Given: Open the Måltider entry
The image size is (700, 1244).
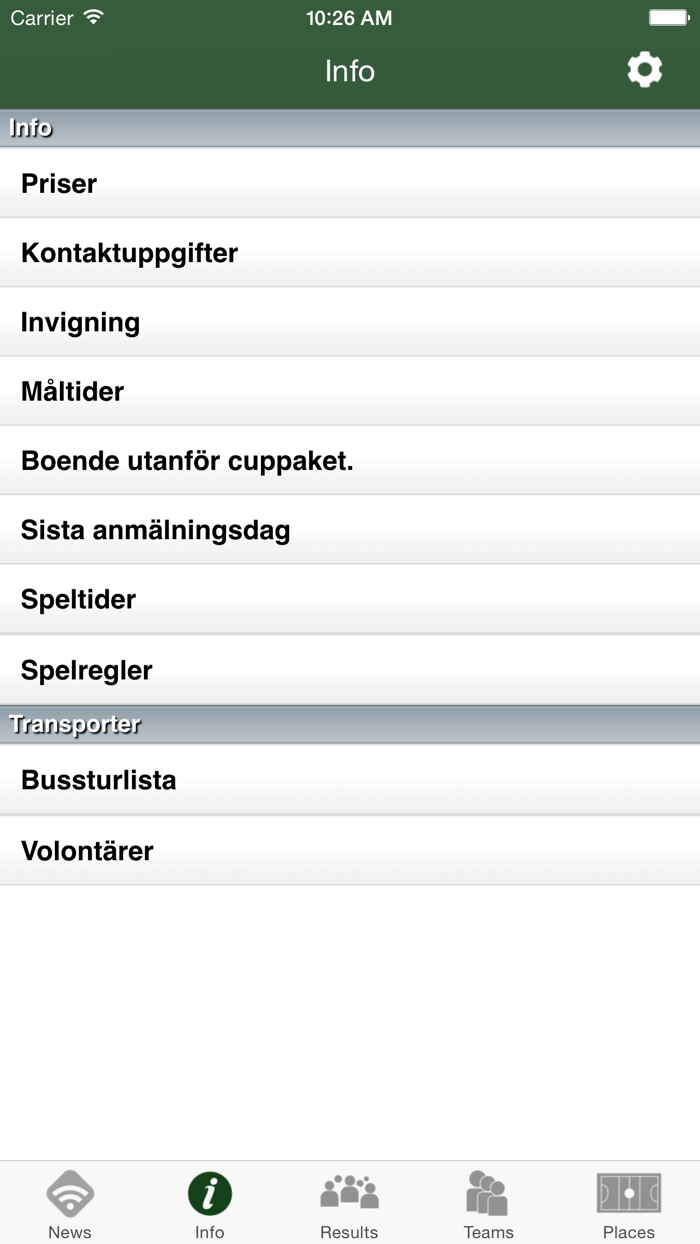Looking at the screenshot, I should click(350, 391).
